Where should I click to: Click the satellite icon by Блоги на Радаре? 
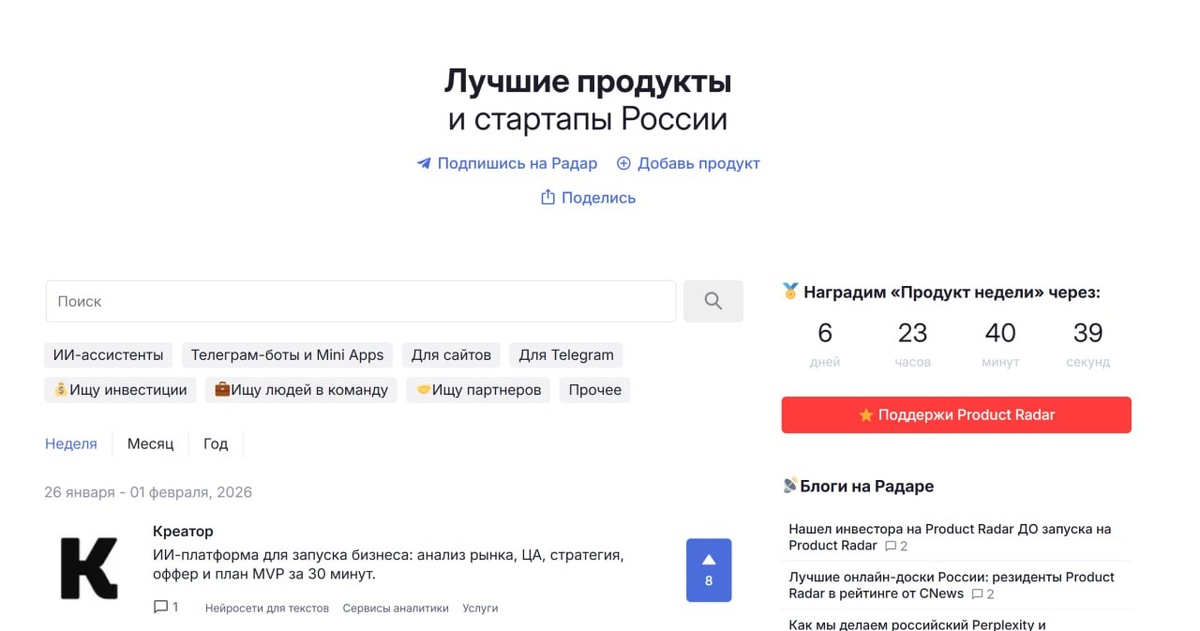pyautogui.click(x=790, y=486)
